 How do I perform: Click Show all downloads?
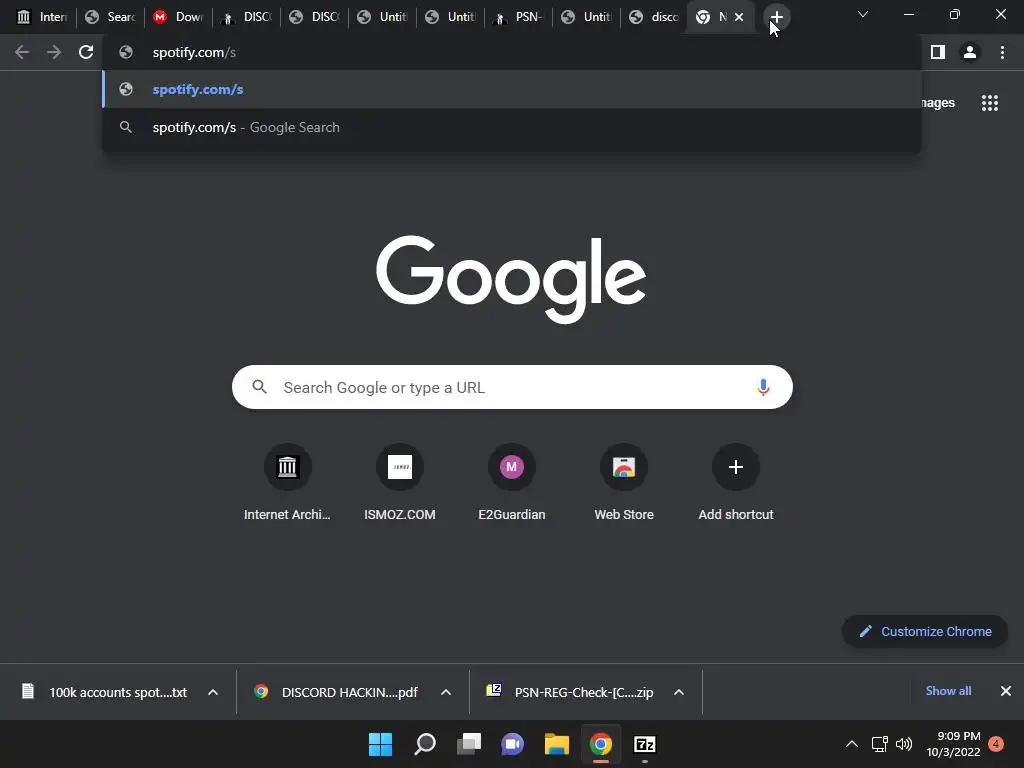948,691
